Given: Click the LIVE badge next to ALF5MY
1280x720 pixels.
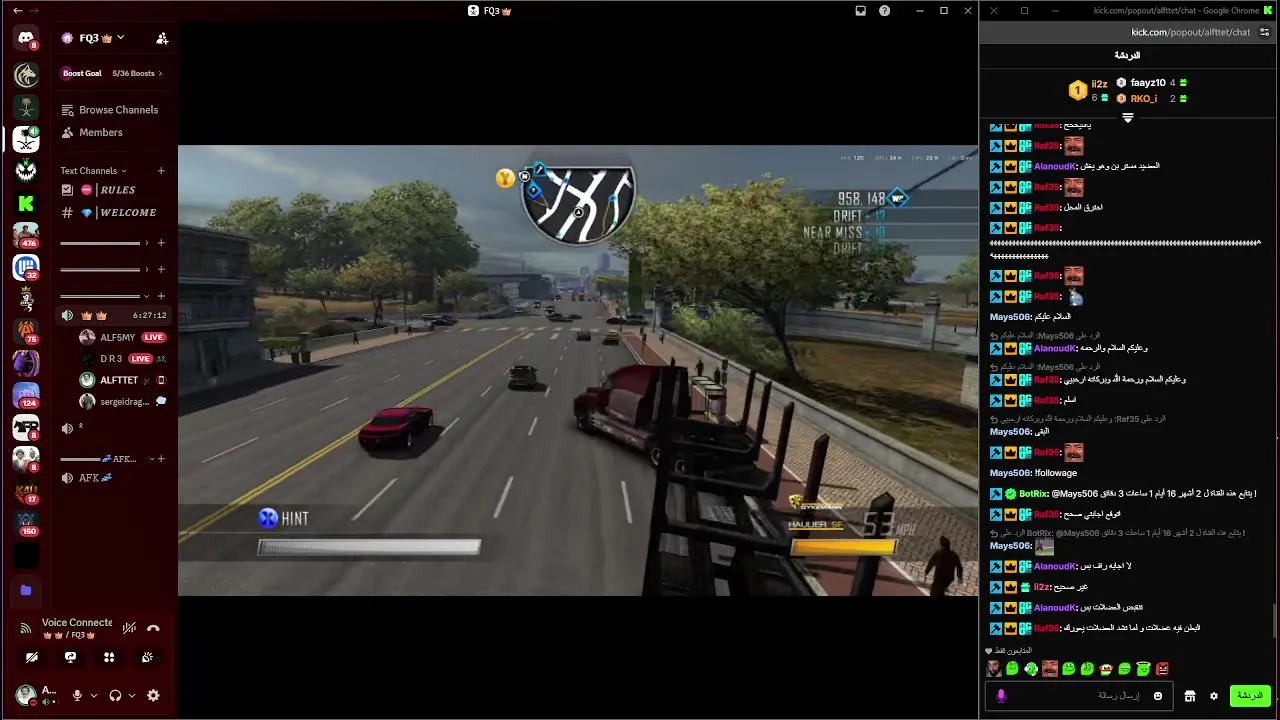Looking at the screenshot, I should tap(153, 337).
